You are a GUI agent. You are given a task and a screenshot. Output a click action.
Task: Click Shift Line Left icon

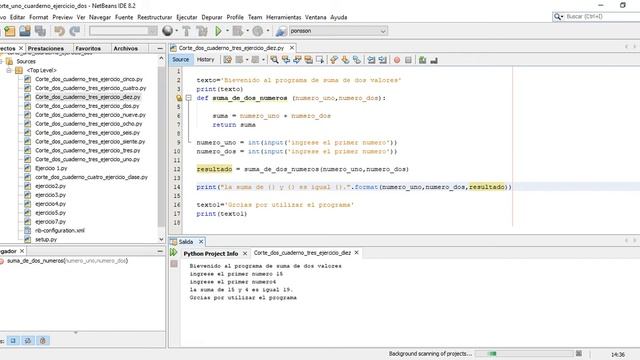371,60
